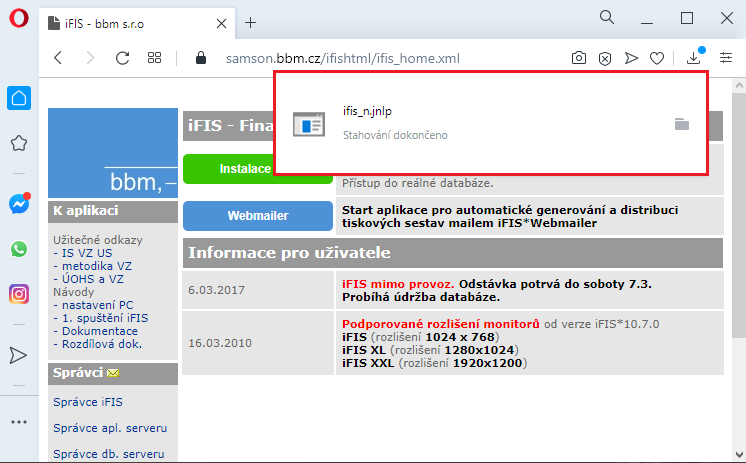
Task: Click the 'Start aplikace pro automatické generování' description
Action: tap(510, 217)
